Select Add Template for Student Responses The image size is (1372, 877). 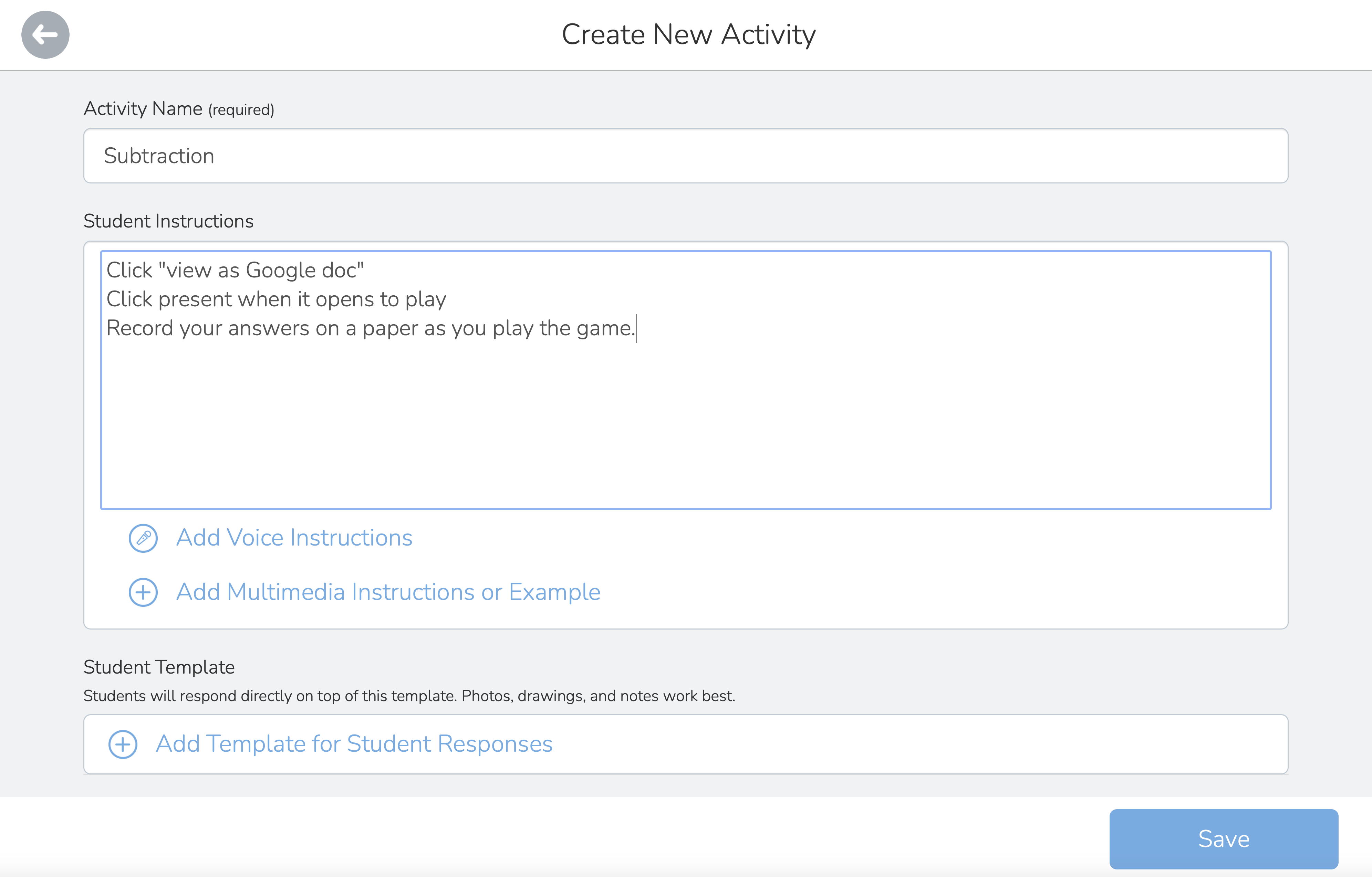click(354, 744)
